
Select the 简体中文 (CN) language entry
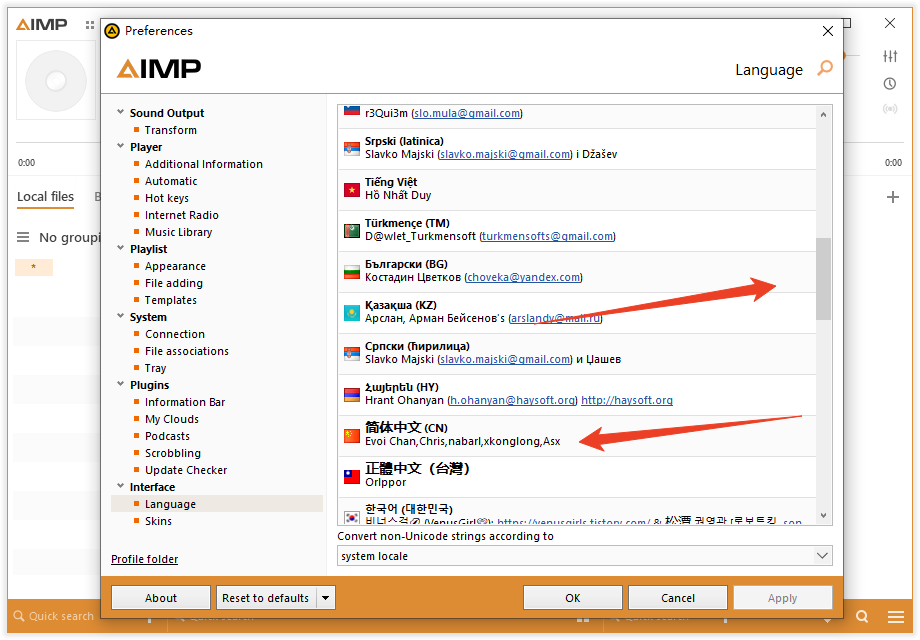[x=577, y=436]
